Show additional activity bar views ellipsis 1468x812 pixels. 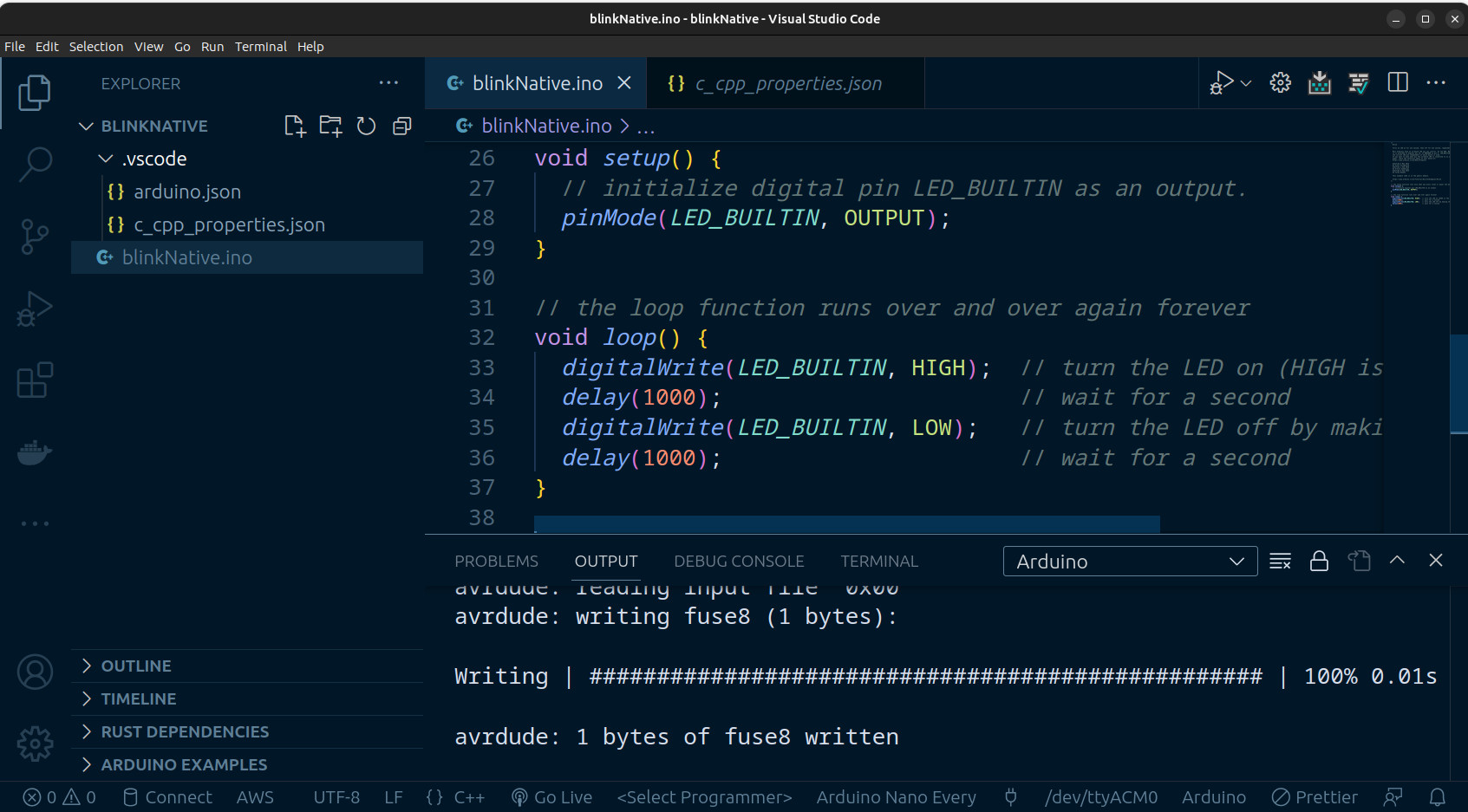tap(35, 523)
